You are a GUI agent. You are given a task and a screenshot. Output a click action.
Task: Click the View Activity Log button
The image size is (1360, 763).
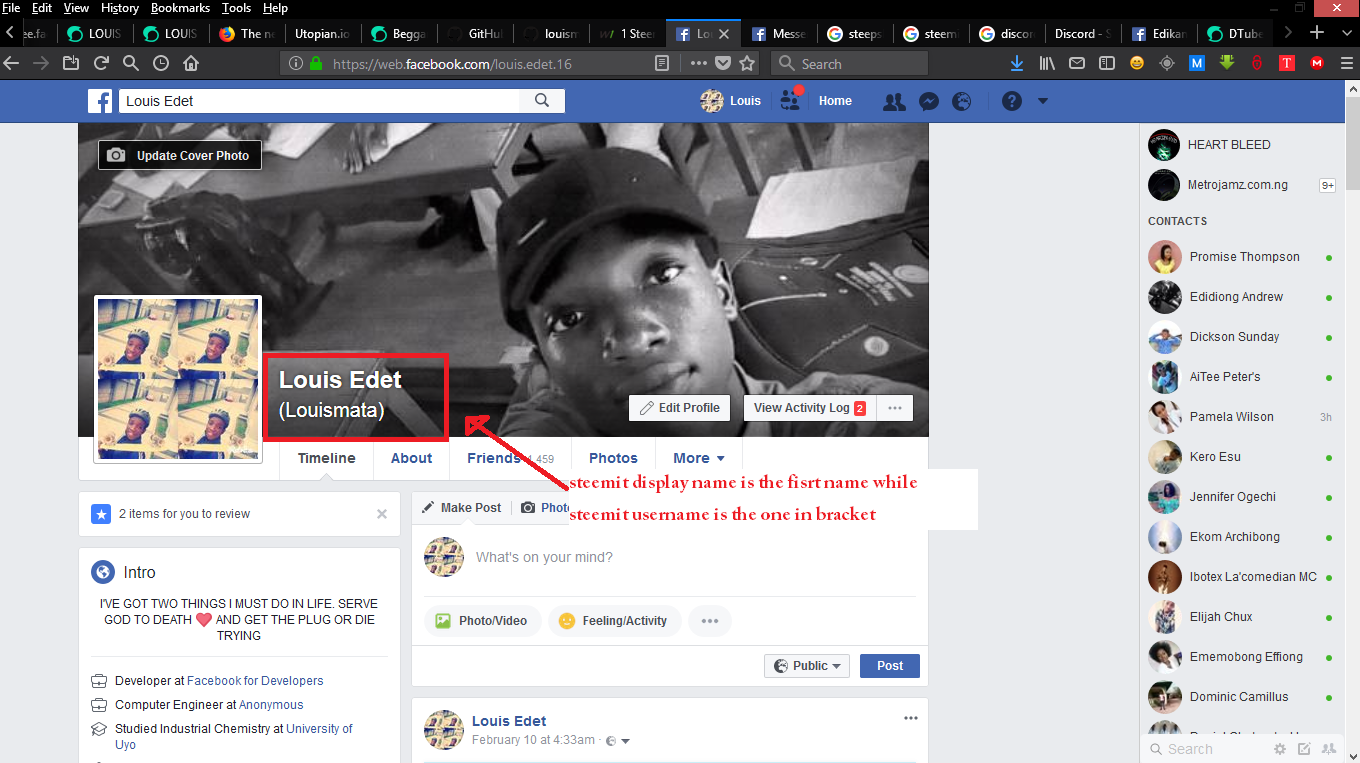click(x=808, y=408)
